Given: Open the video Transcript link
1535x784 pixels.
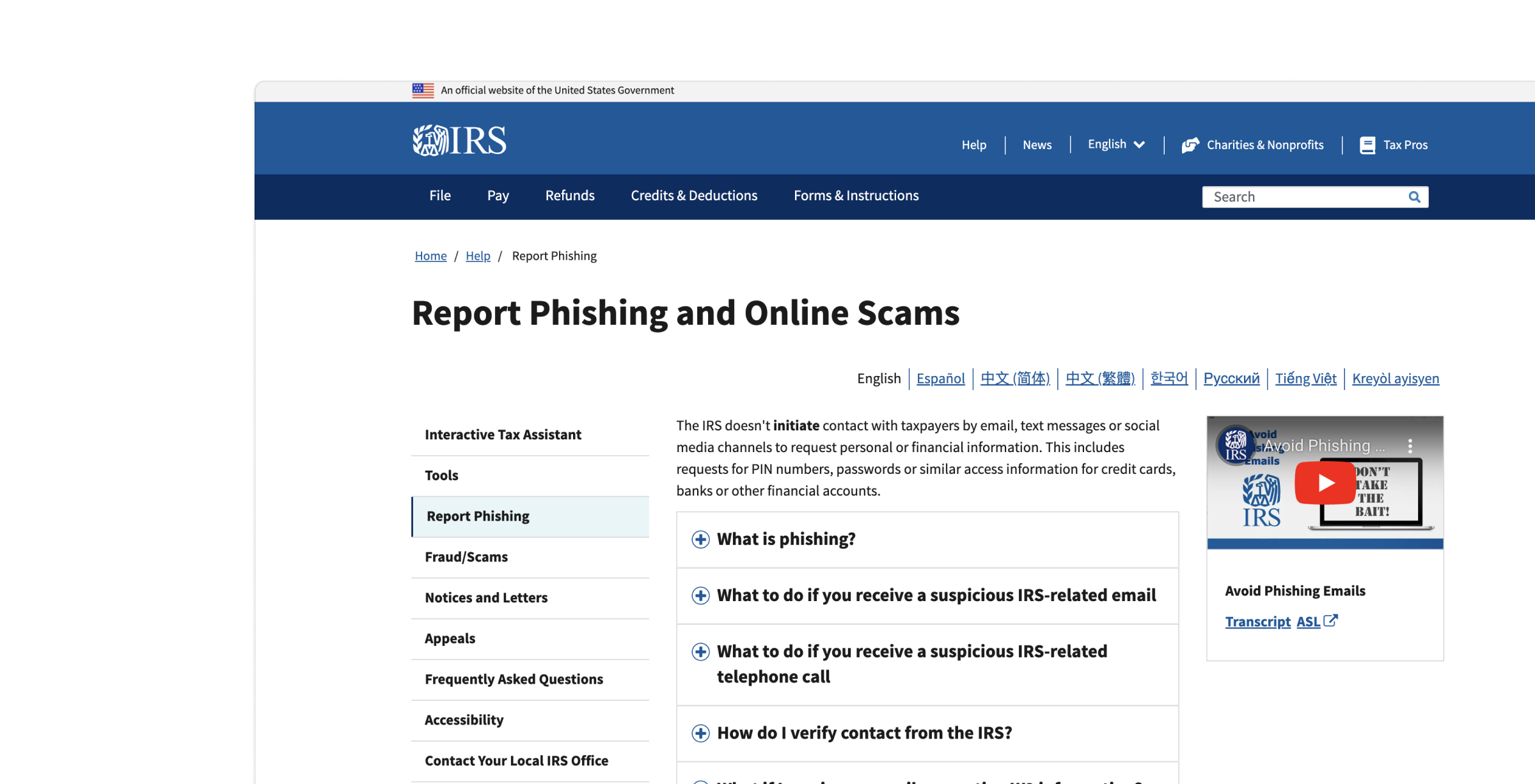Looking at the screenshot, I should pyautogui.click(x=1257, y=622).
